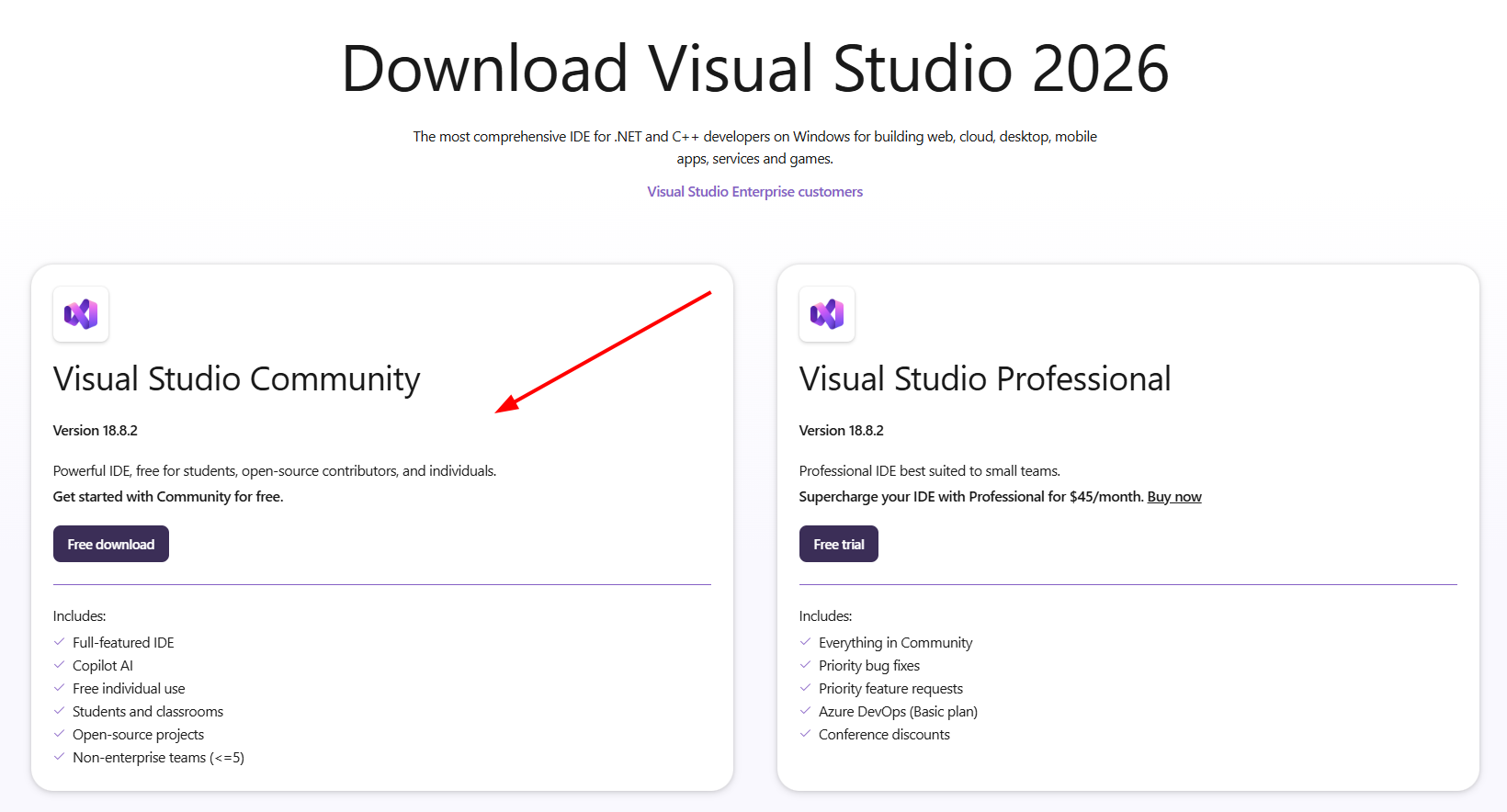Open Visual Studio Enterprise customers link
Viewport: 1507px width, 812px height.
pyautogui.click(x=754, y=191)
